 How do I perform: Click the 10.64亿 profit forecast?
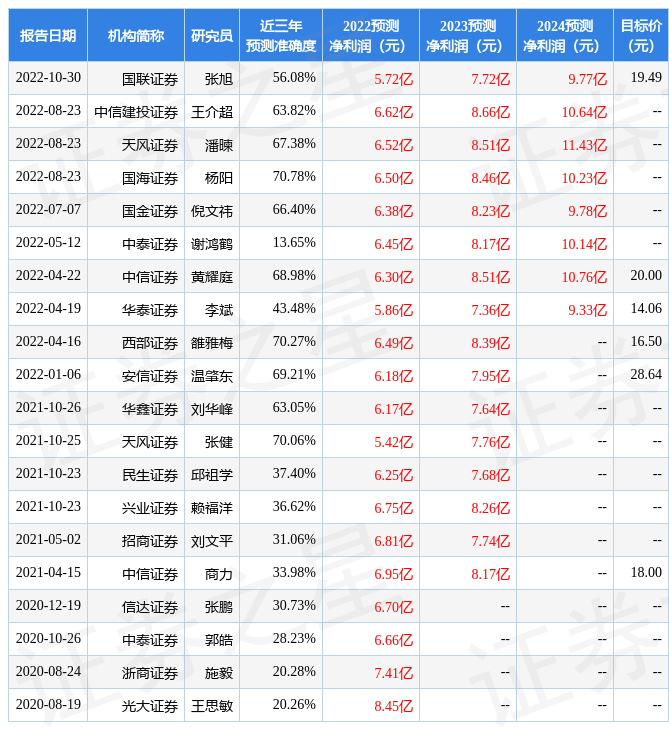click(x=584, y=112)
